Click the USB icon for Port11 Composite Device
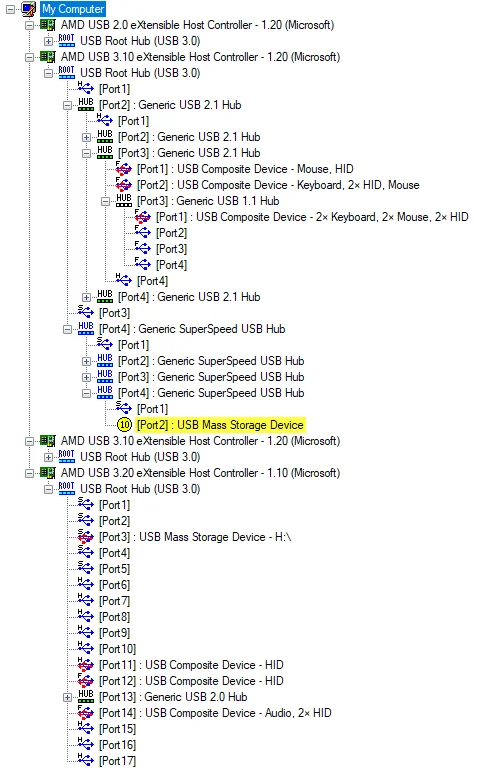 point(85,664)
